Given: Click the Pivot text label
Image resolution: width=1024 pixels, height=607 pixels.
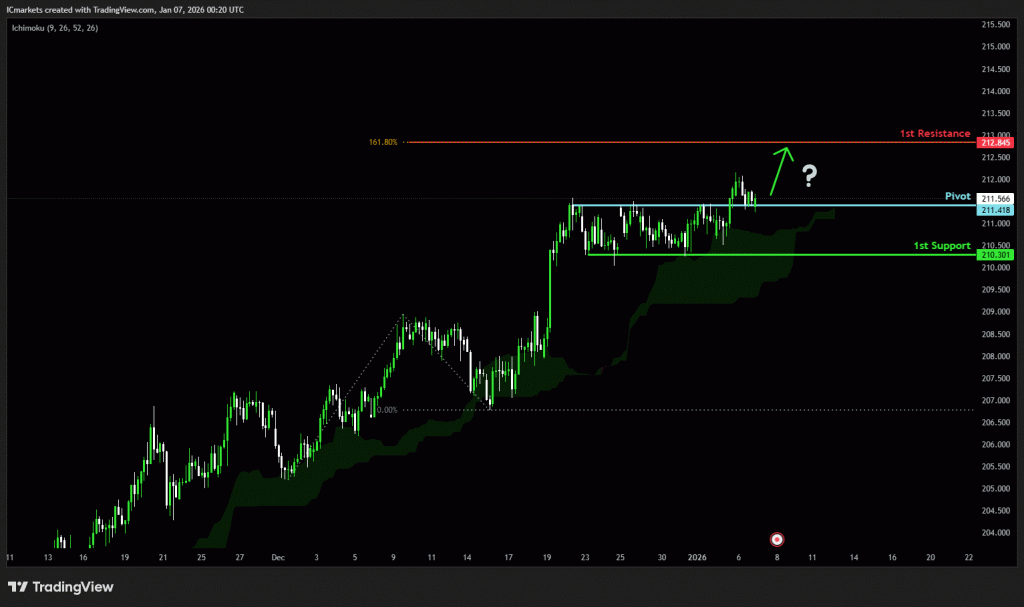Looking at the screenshot, I should (957, 197).
